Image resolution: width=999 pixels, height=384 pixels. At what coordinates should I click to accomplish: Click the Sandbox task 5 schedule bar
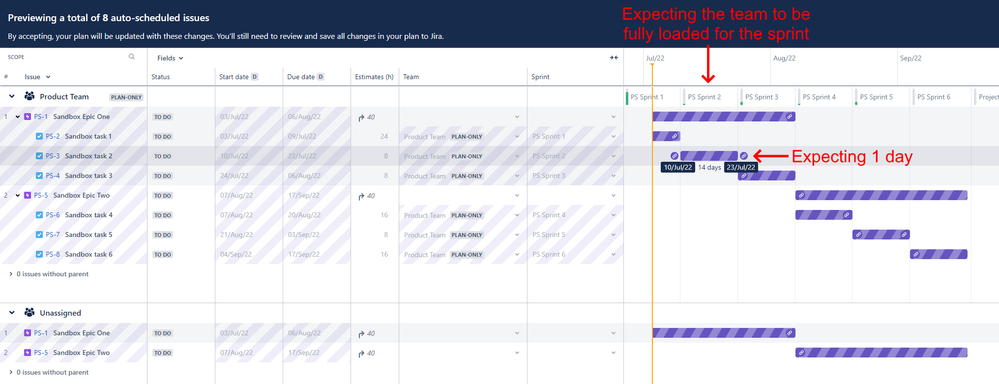pyautogui.click(x=881, y=234)
